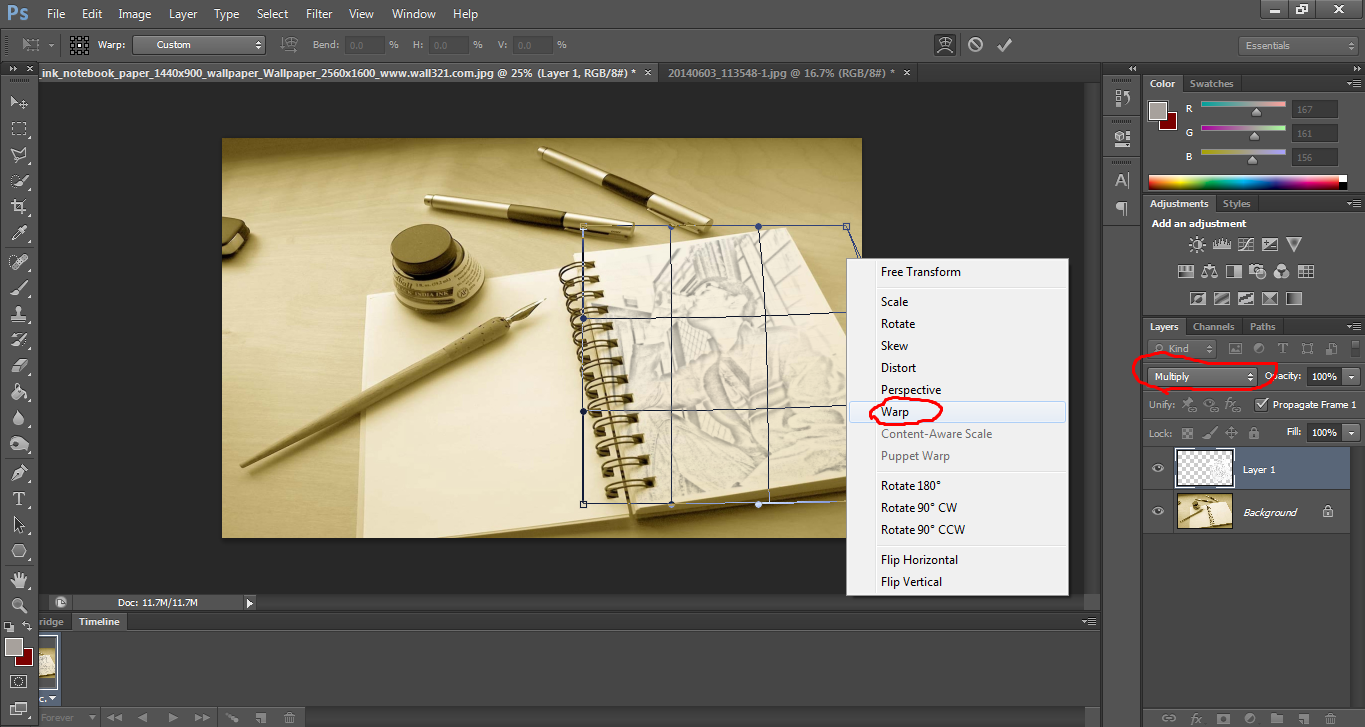This screenshot has width=1365, height=727.
Task: Select the Move tool
Action: (19, 102)
